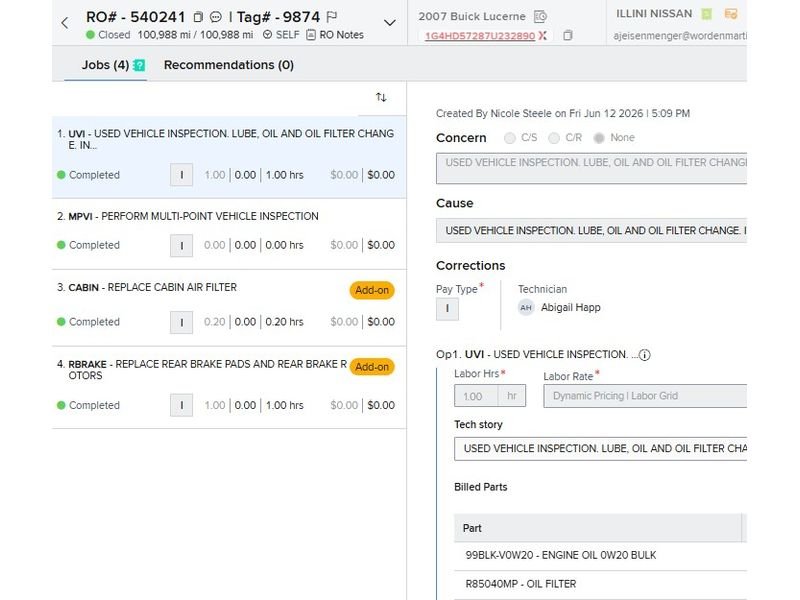The width and height of the screenshot is (800, 600).
Task: Click the ajeisenmenger email address
Action: [680, 36]
